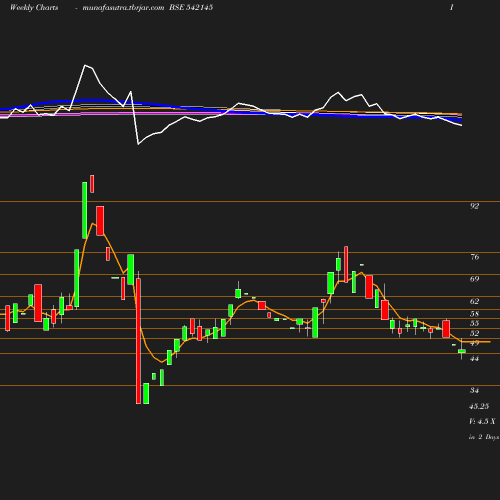Click the price label 58

[x=475, y=314]
